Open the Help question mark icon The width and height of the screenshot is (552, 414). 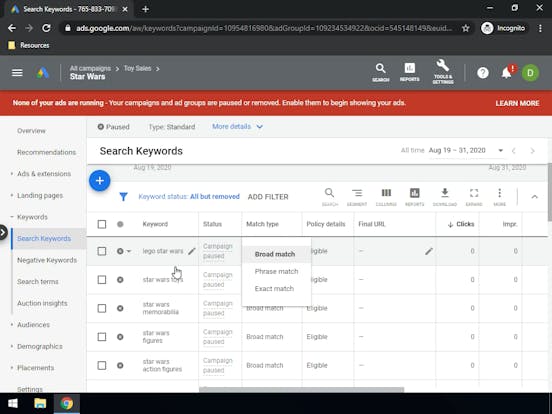(x=483, y=73)
